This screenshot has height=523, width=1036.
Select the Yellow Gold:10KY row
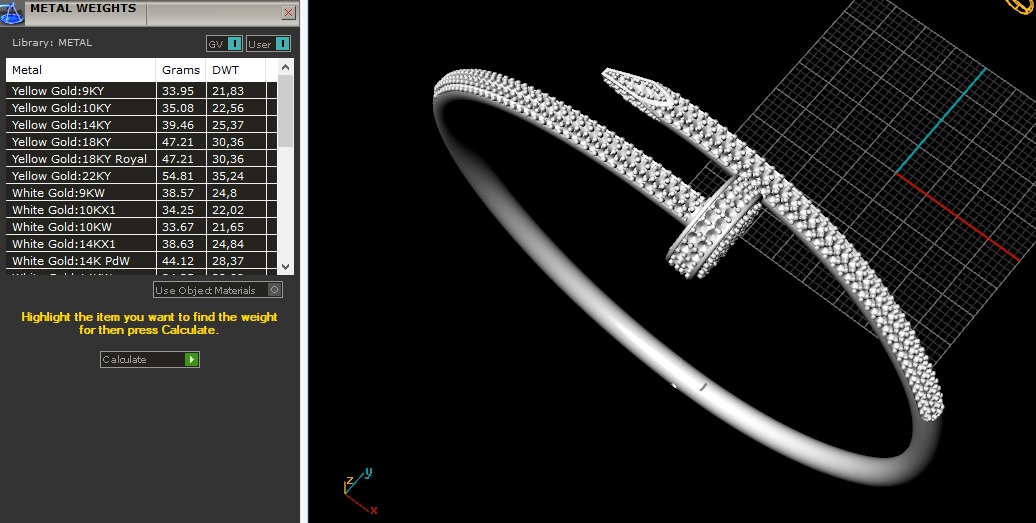click(141, 108)
